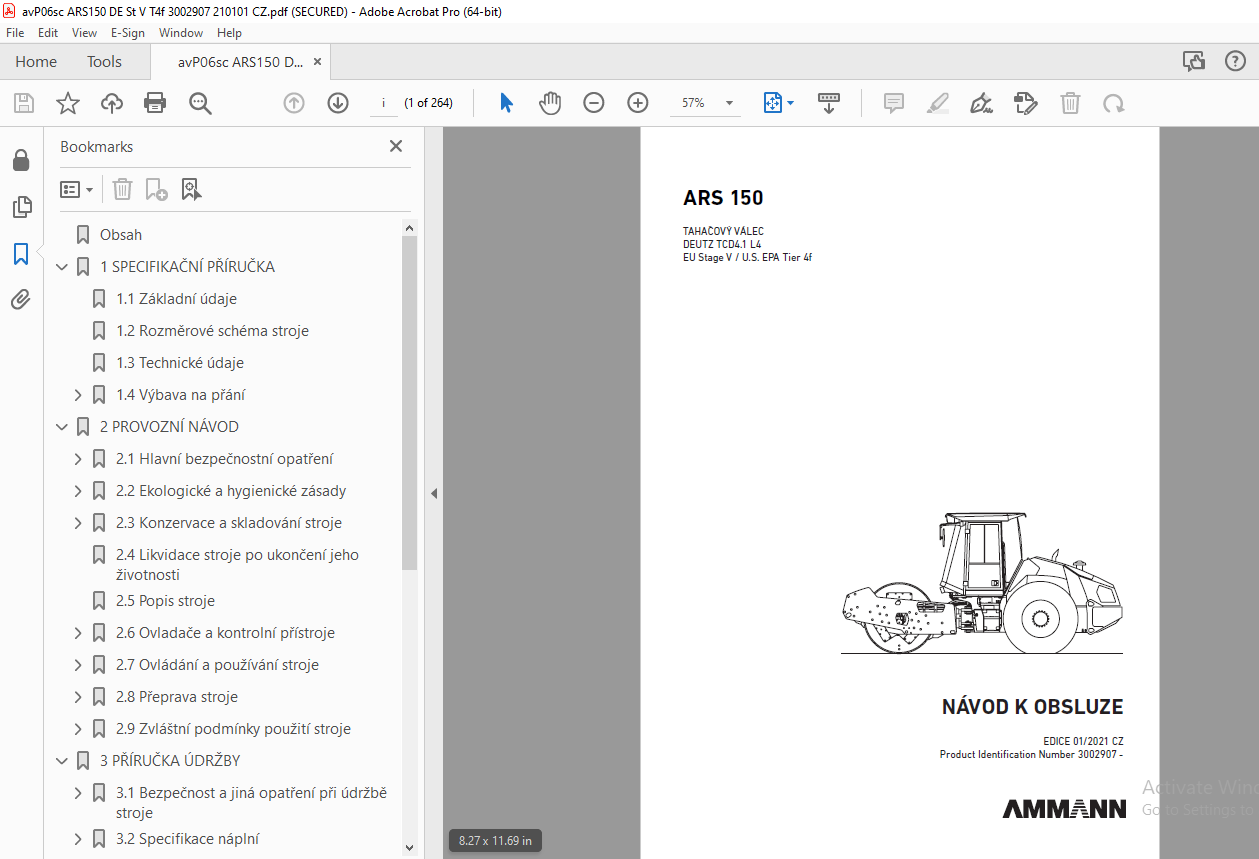
Task: Delete selected bookmark trash icon
Action: coord(122,189)
